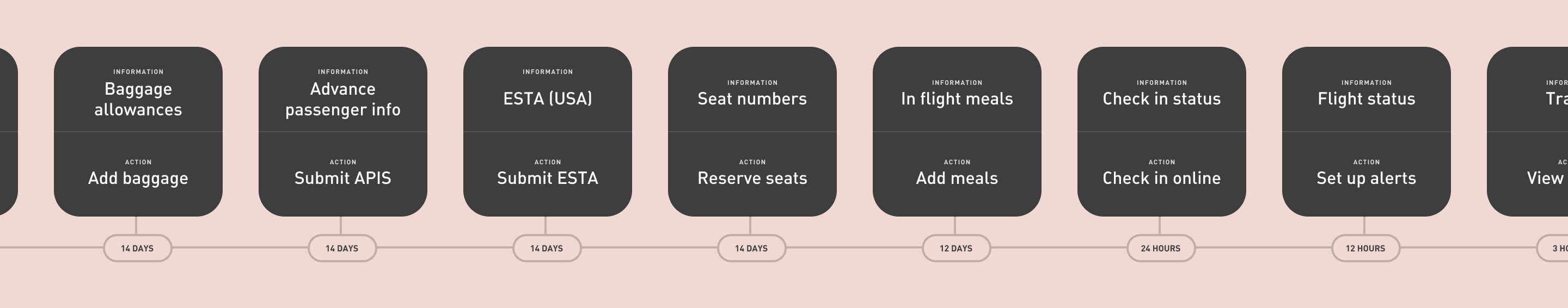
Task: Click the Check in online action
Action: click(1161, 178)
